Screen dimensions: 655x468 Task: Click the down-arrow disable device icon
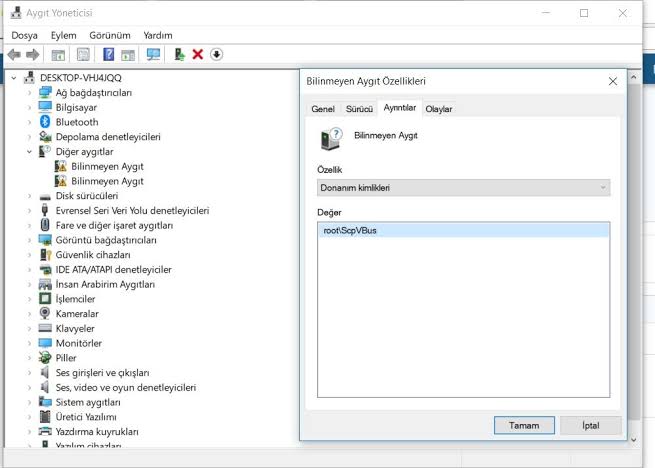[216, 54]
